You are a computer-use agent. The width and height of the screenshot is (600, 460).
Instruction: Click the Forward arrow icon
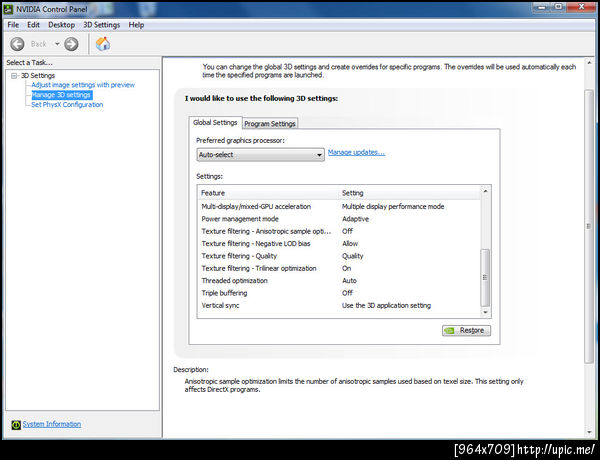(x=71, y=44)
